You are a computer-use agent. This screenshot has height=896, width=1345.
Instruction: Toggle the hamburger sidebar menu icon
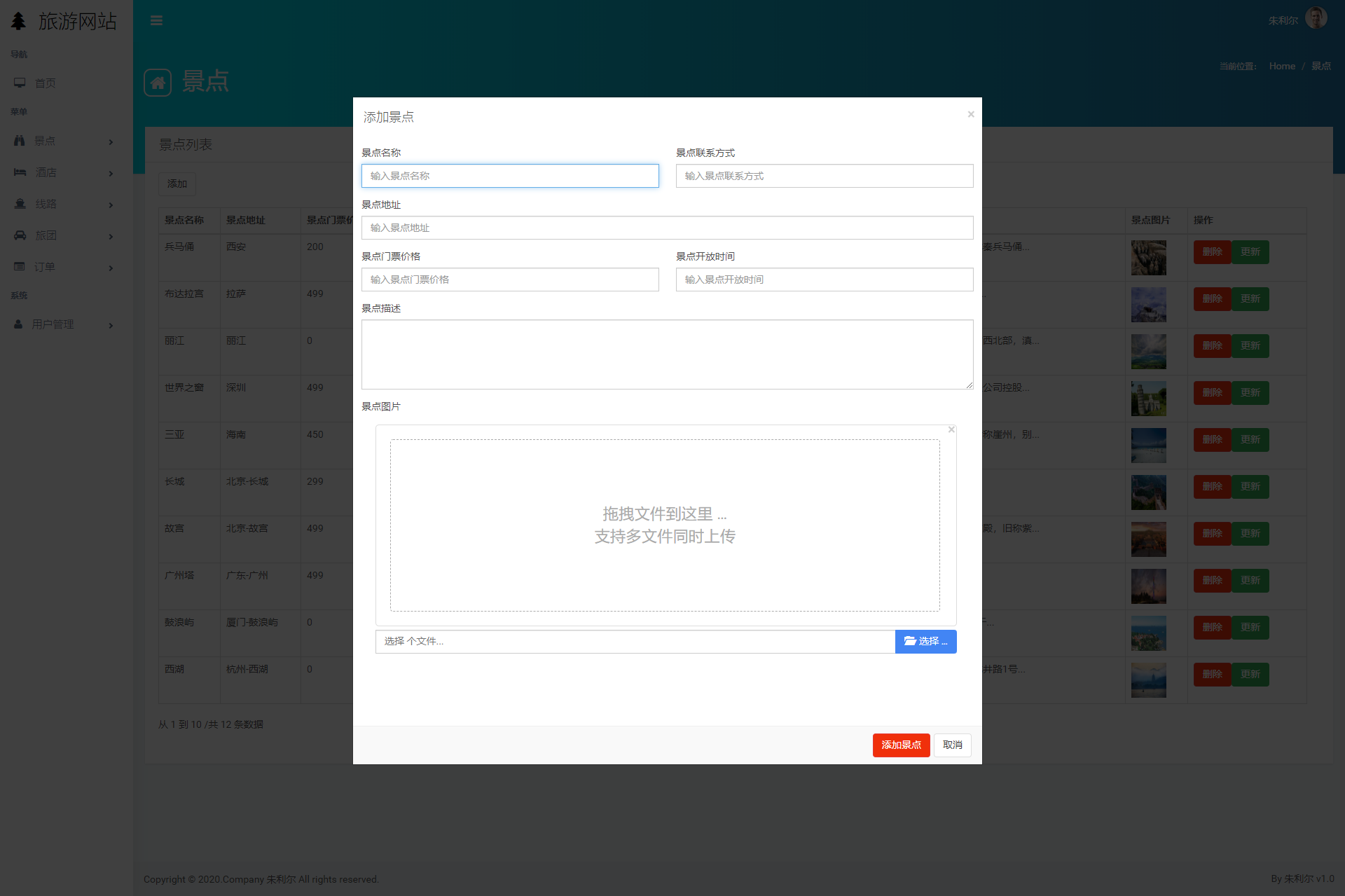pyautogui.click(x=156, y=20)
